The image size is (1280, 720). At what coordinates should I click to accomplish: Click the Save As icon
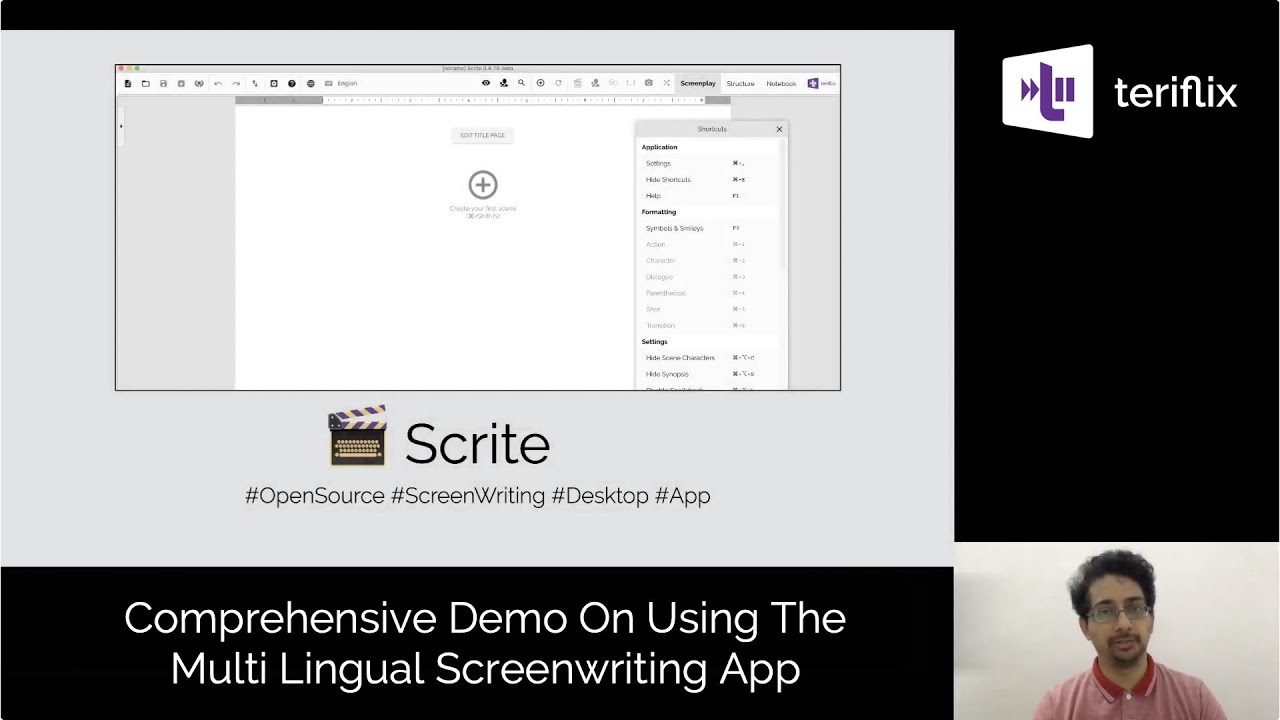coord(181,83)
